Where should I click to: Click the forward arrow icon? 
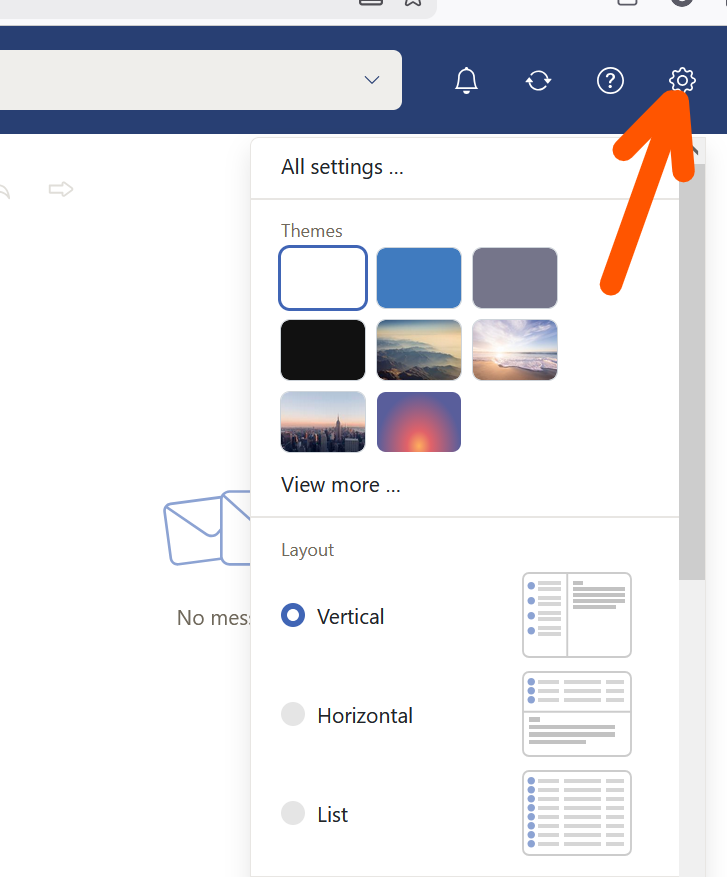point(61,189)
